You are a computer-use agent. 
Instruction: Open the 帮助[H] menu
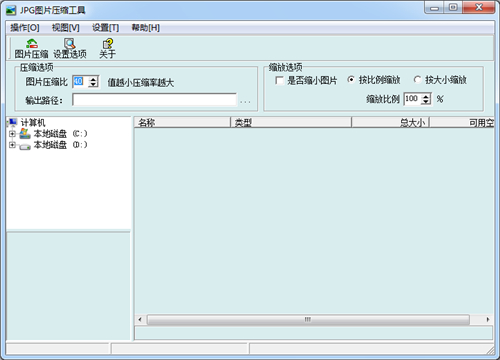pos(146,28)
